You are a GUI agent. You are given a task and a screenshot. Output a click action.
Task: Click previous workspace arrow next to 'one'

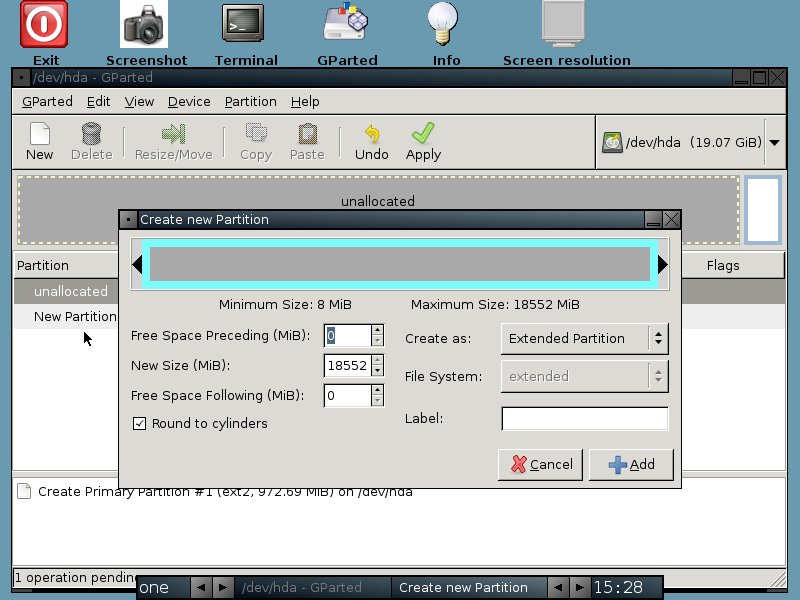[x=201, y=587]
